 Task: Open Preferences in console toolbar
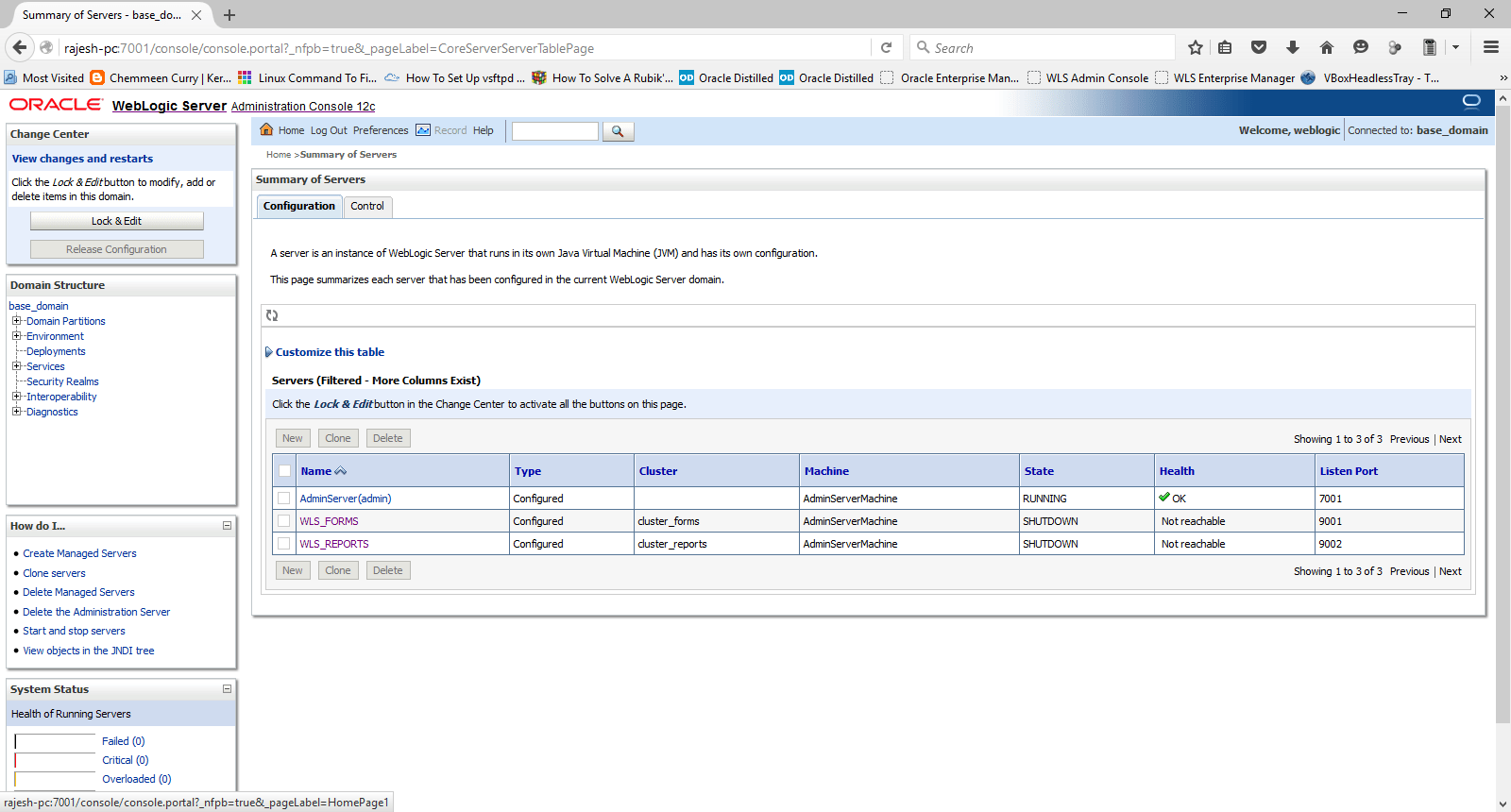coord(381,130)
